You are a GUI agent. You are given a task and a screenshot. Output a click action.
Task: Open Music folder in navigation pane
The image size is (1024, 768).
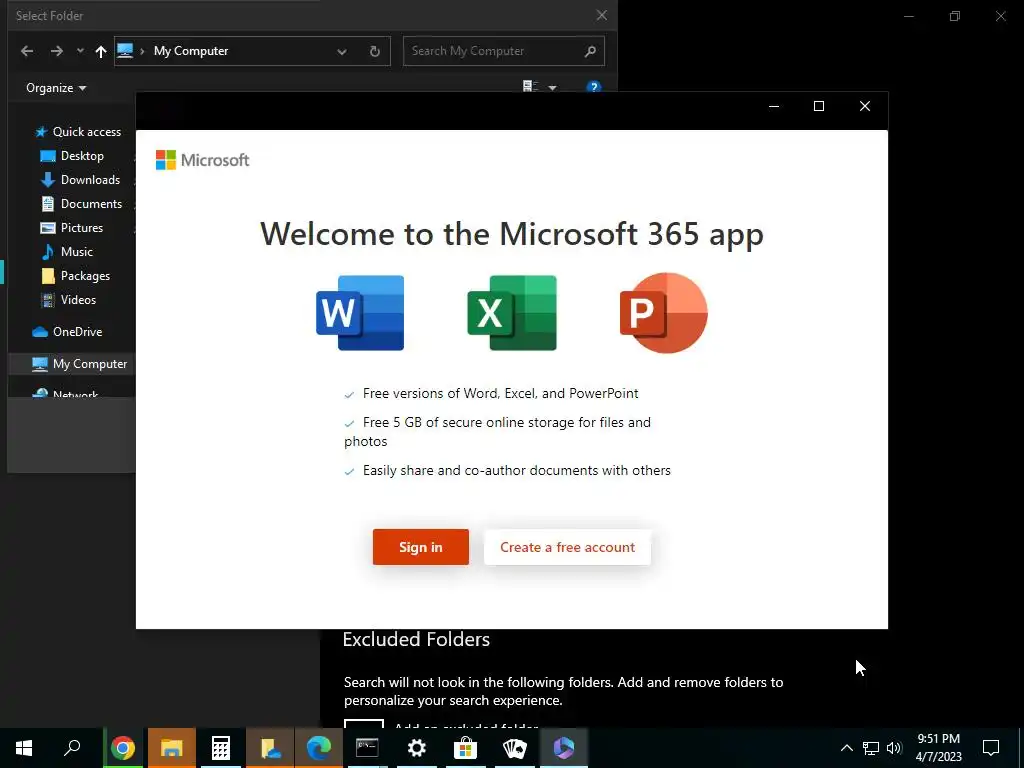[67, 252]
